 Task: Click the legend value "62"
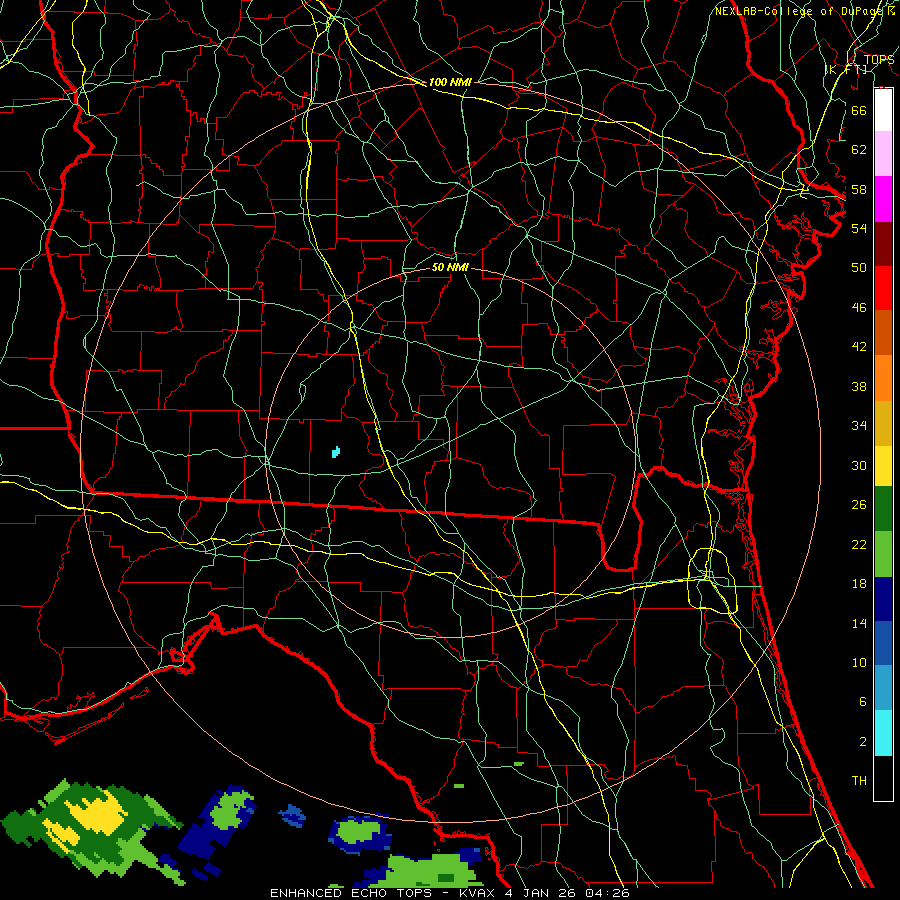click(859, 150)
